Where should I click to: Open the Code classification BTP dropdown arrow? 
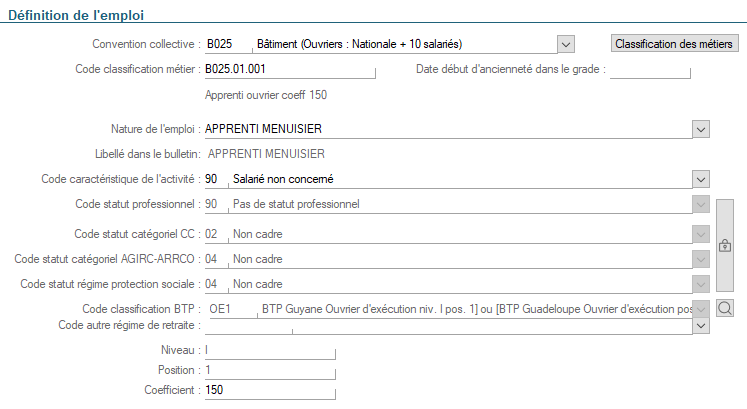point(701,309)
